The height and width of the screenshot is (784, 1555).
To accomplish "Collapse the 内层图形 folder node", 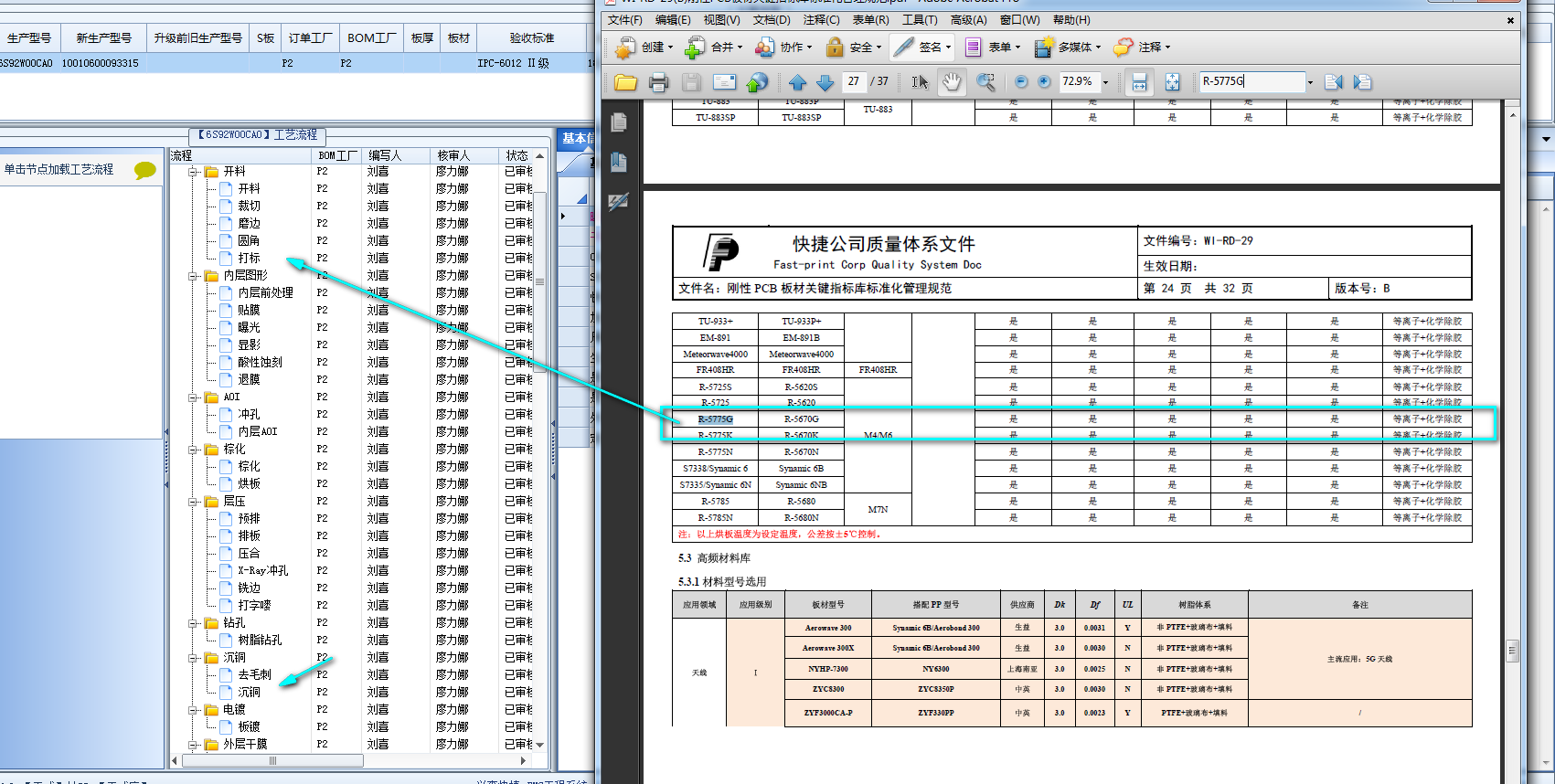I will (194, 276).
